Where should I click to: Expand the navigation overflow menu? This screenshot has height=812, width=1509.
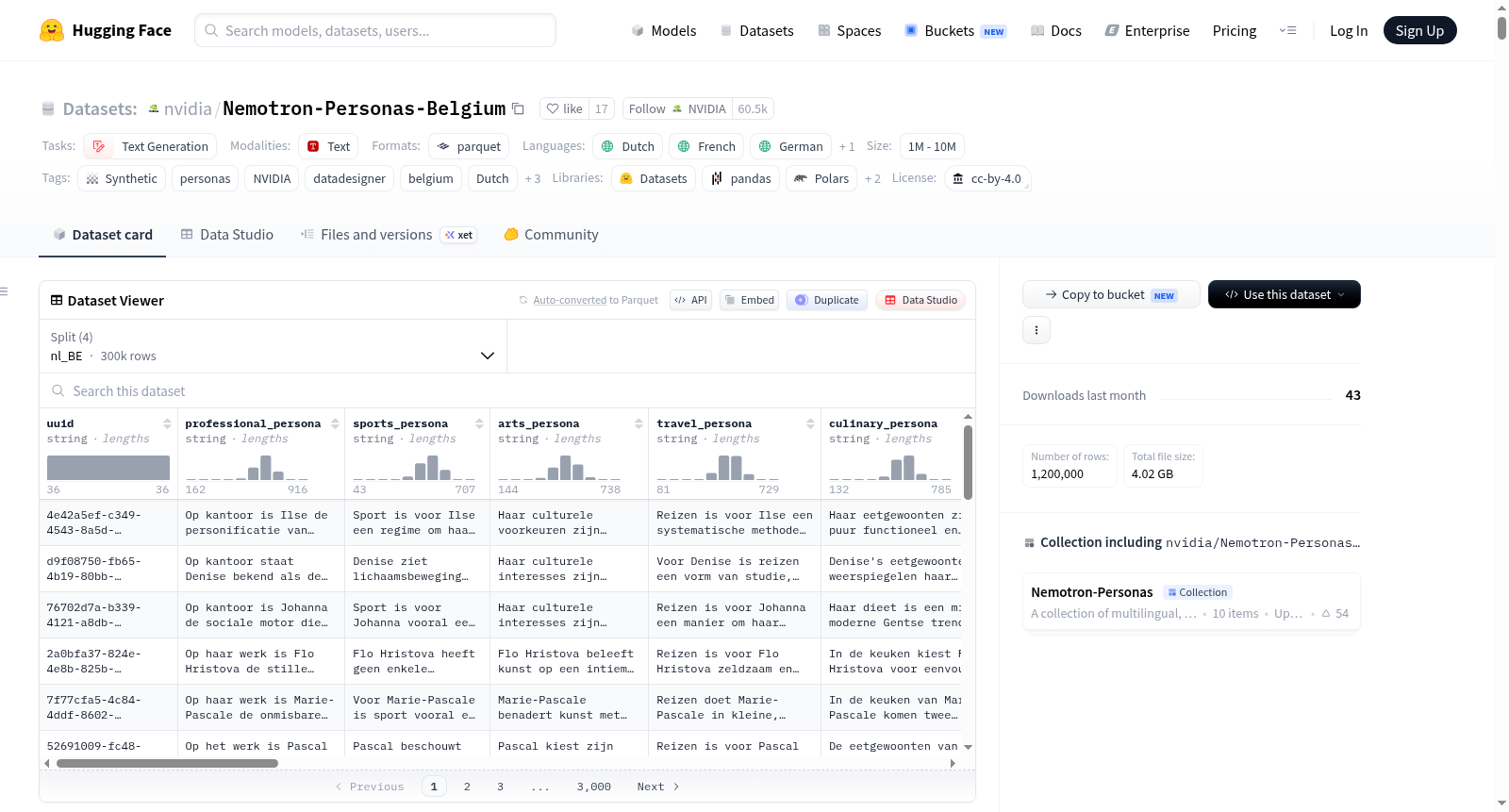(1287, 30)
